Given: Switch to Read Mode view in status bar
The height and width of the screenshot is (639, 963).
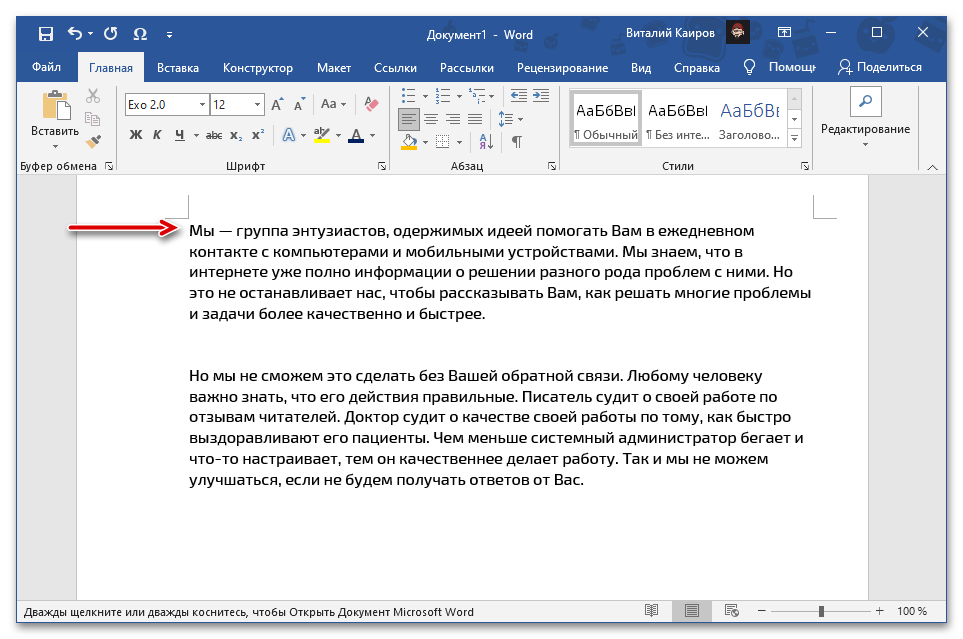Looking at the screenshot, I should click(652, 611).
